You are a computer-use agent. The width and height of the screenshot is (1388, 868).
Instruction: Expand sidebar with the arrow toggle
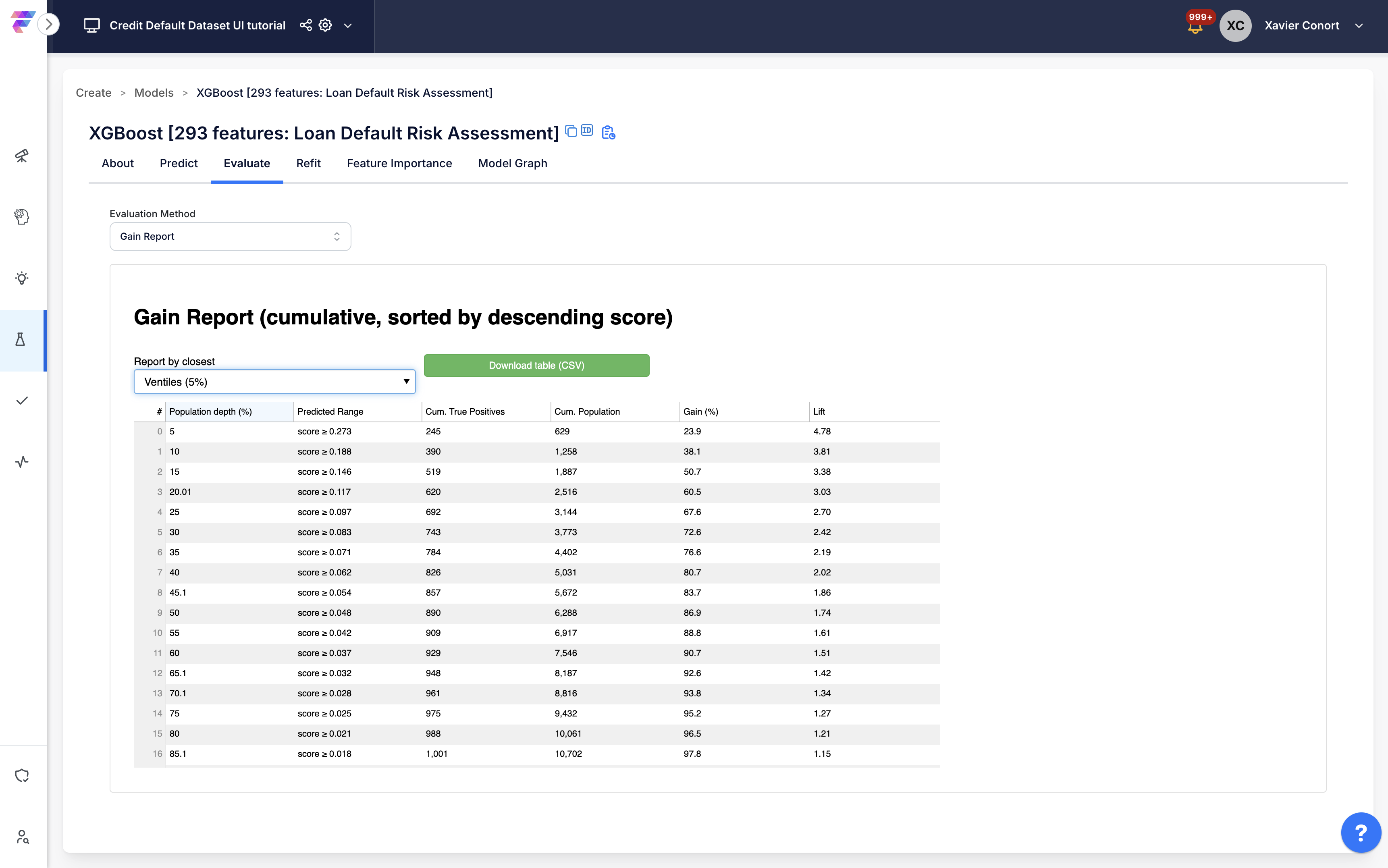click(x=49, y=24)
